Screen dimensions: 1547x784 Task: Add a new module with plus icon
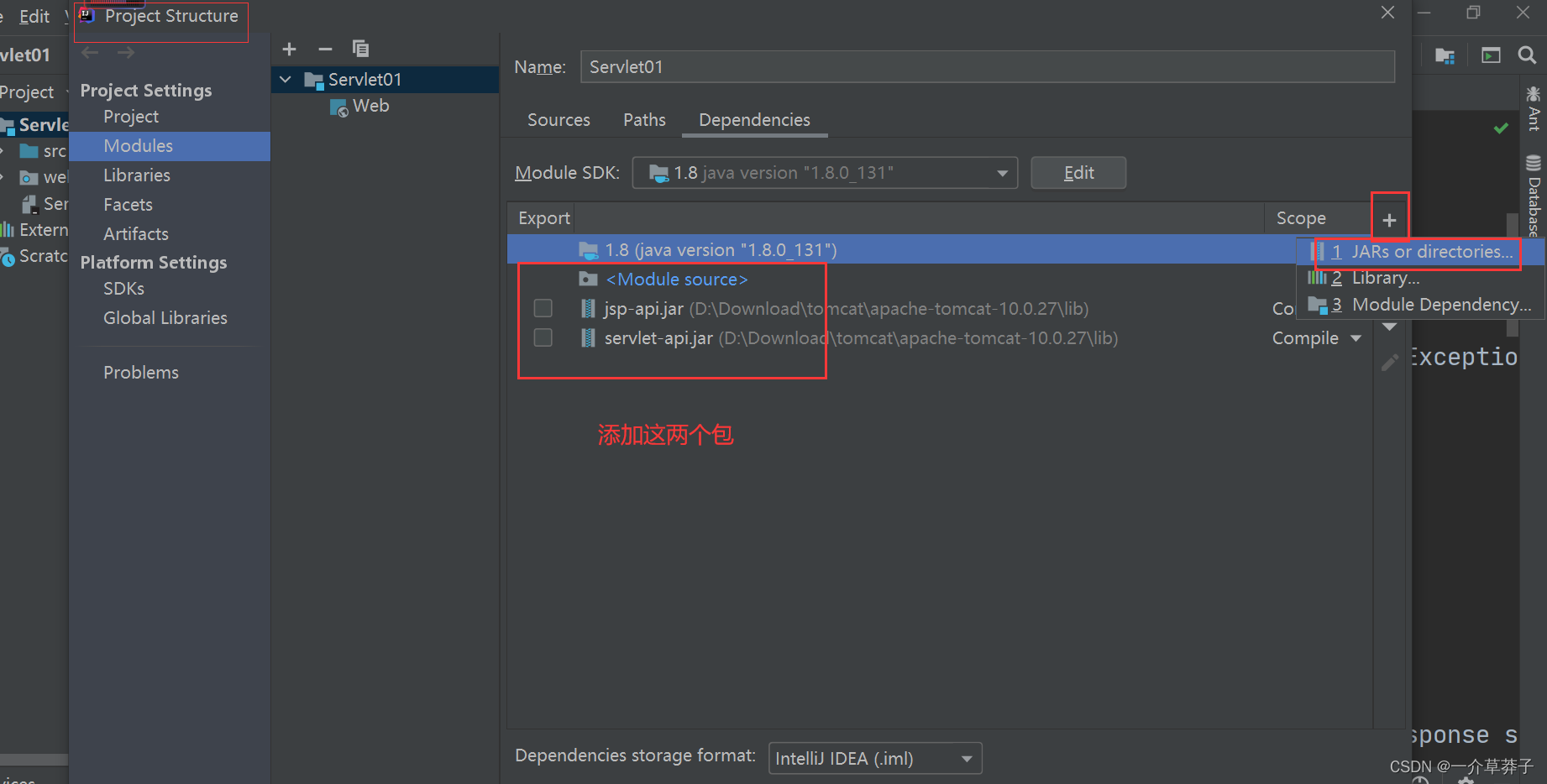point(289,49)
